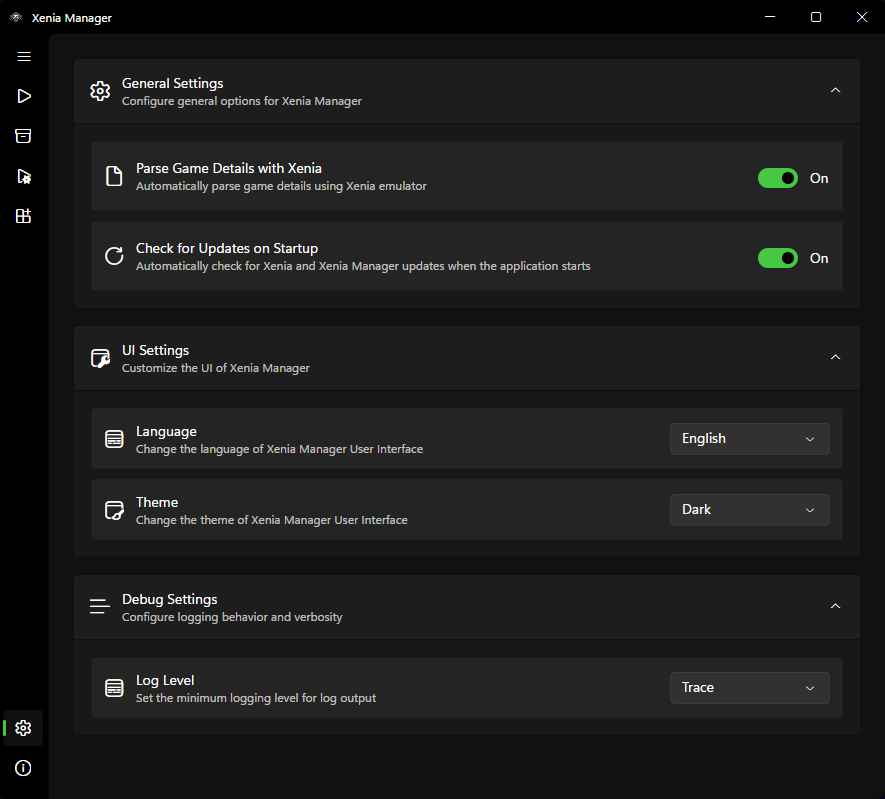885x799 pixels.
Task: Click 'Automatically parse game details' description
Action: pyautogui.click(x=281, y=186)
